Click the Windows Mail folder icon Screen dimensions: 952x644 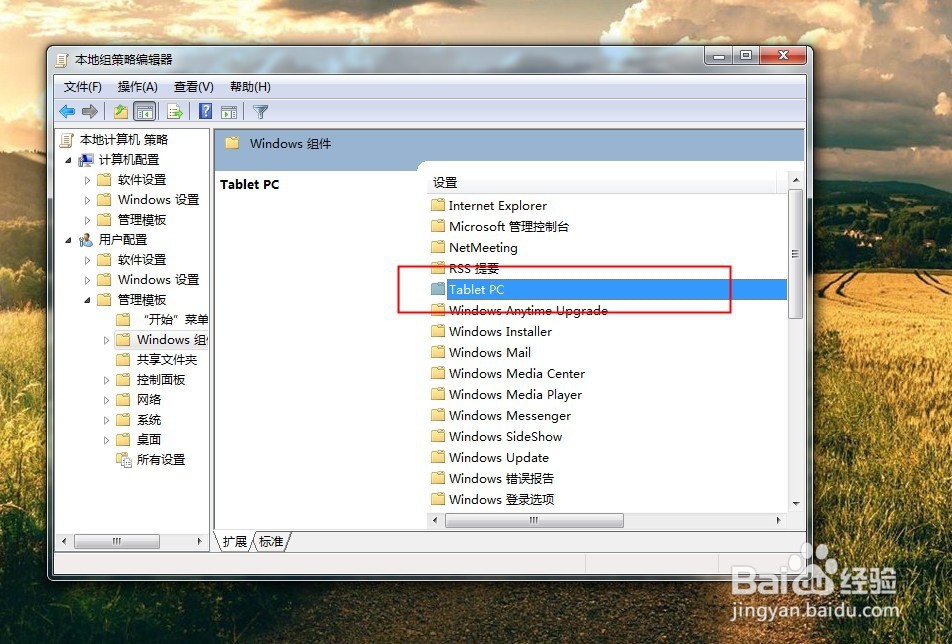point(438,352)
